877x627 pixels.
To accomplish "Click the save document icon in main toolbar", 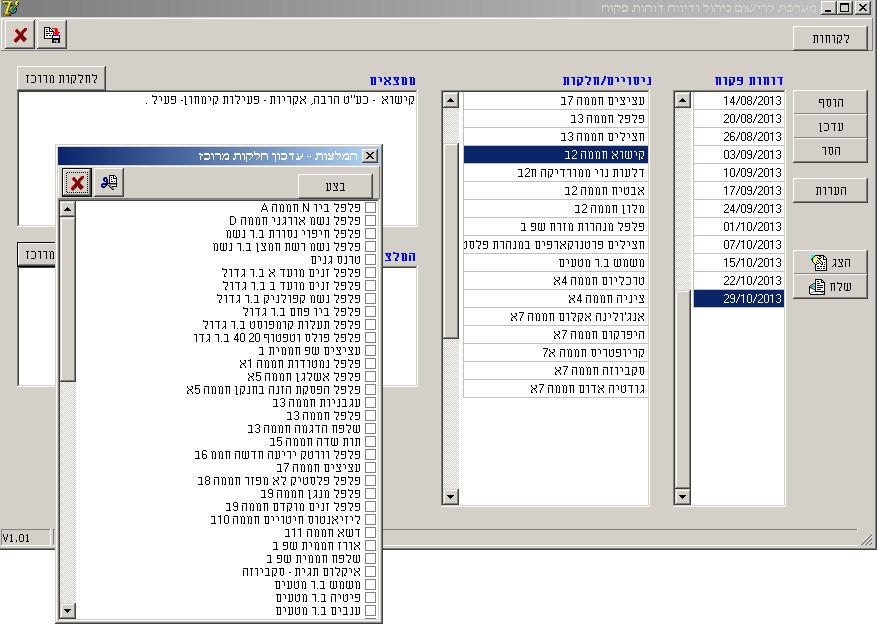I will point(52,35).
